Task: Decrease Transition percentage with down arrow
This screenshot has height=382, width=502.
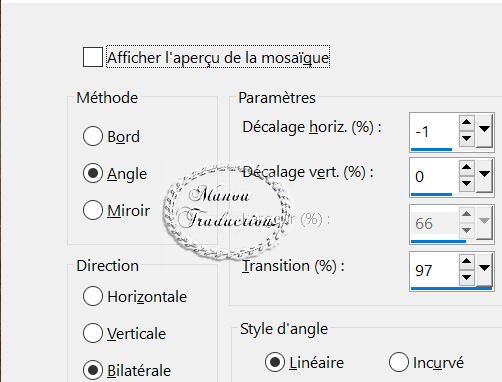Action: click(x=466, y=278)
